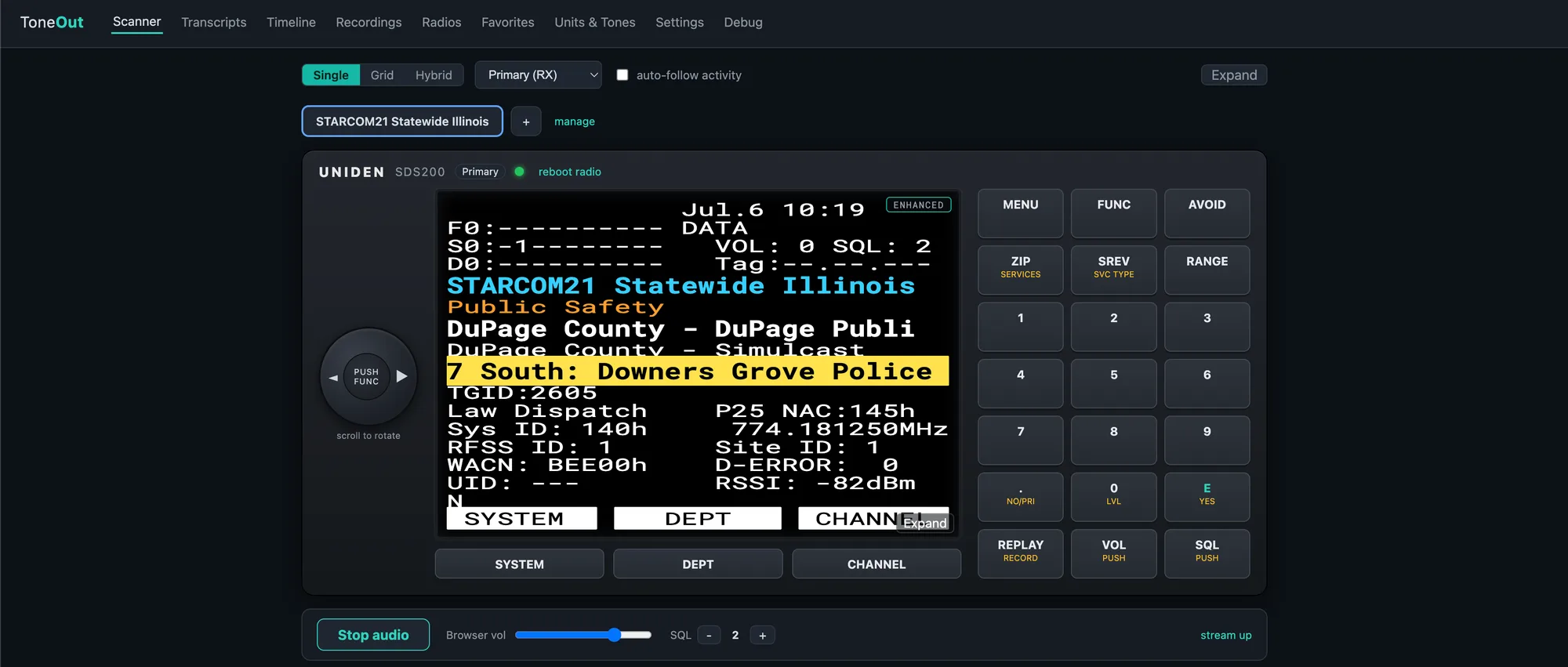The height and width of the screenshot is (667, 1568).
Task: Click the 774.181250MHz frequency readout
Action: pos(840,429)
